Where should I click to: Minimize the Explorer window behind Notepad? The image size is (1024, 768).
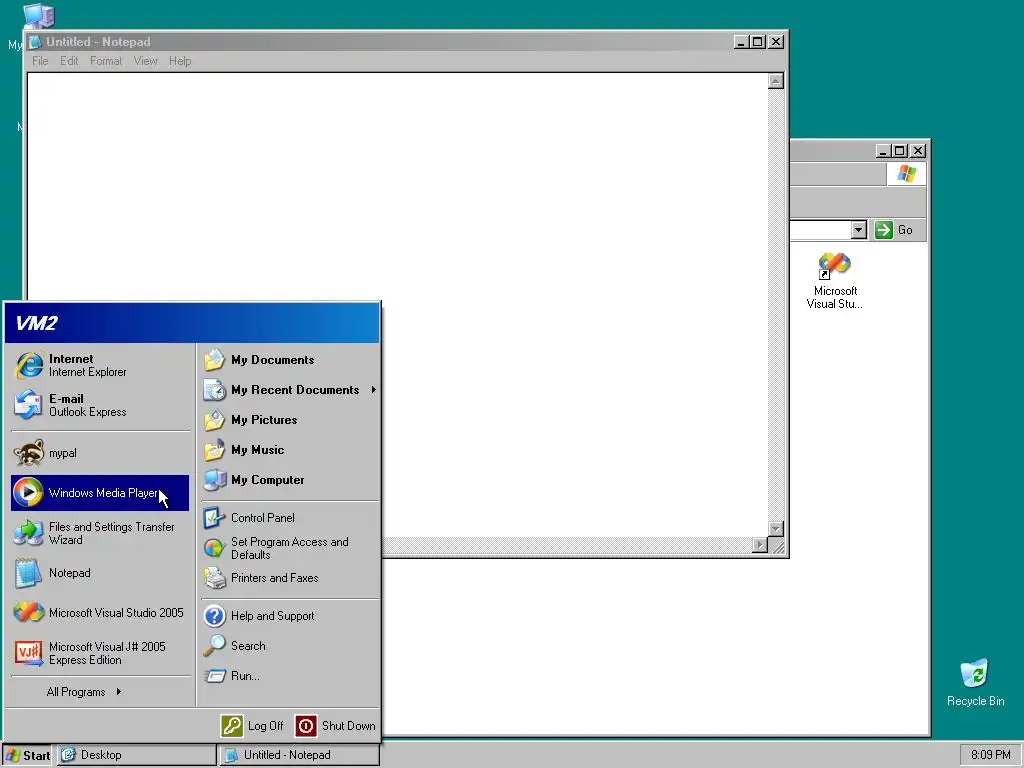(884, 151)
